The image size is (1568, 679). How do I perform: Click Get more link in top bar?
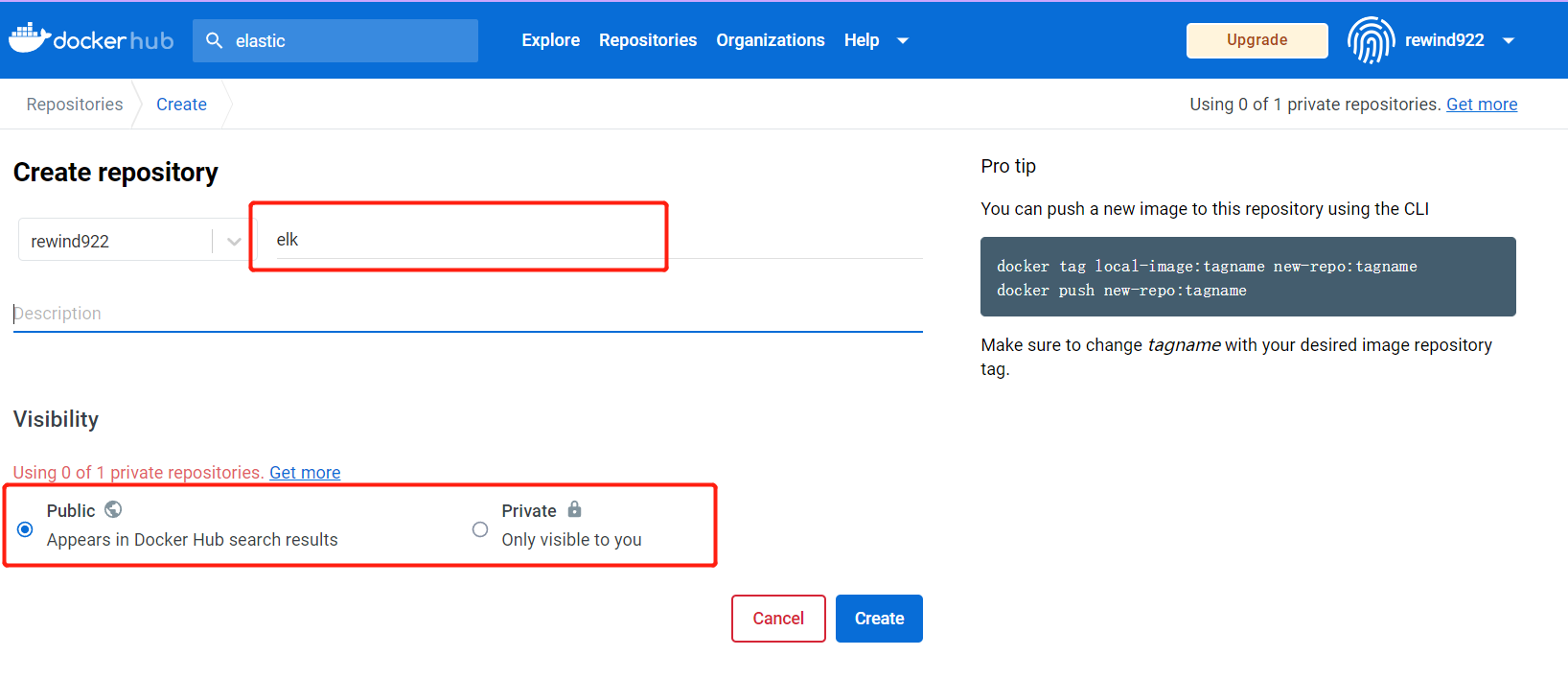(x=1482, y=105)
